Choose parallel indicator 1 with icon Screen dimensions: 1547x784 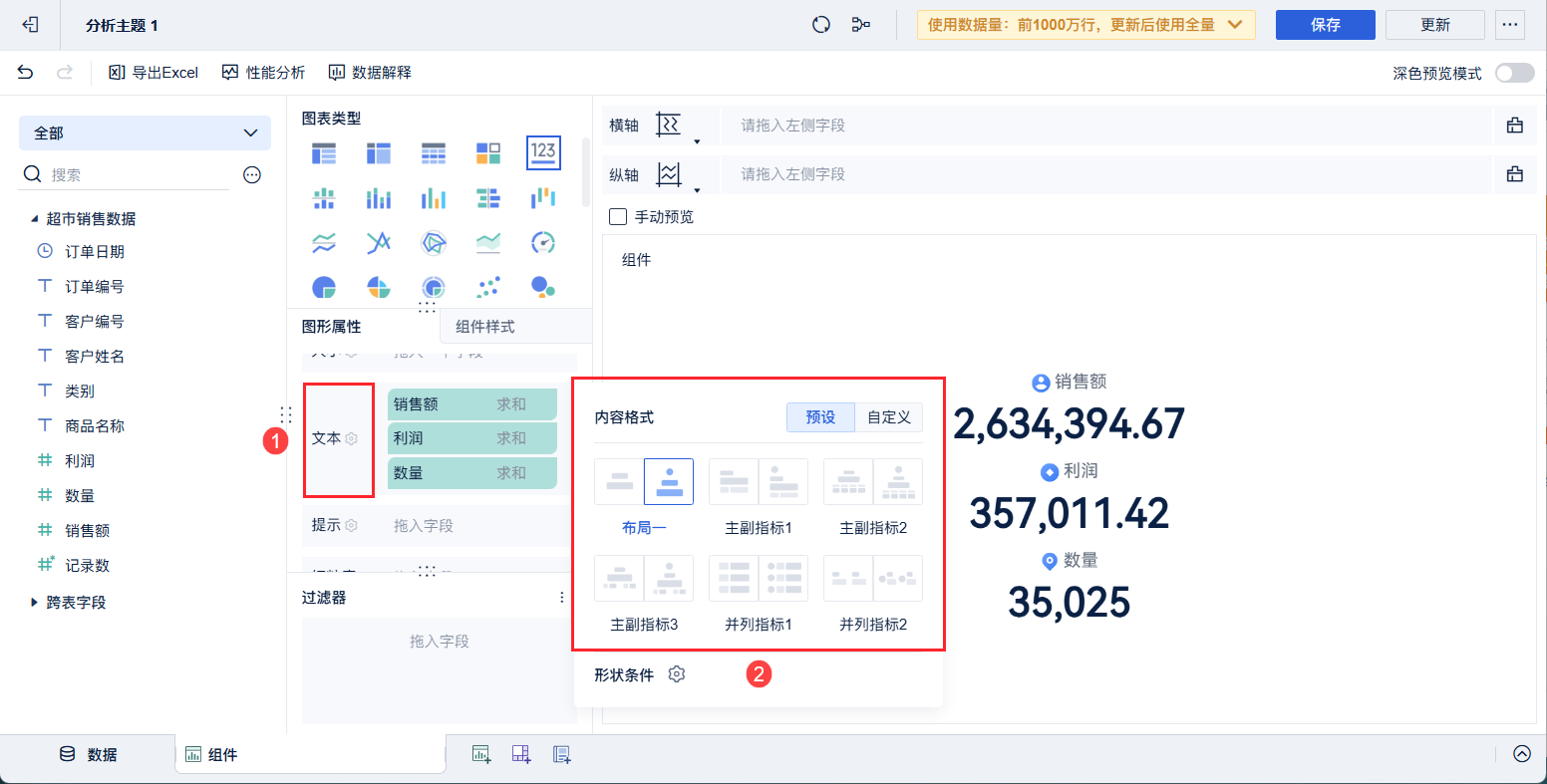click(783, 579)
